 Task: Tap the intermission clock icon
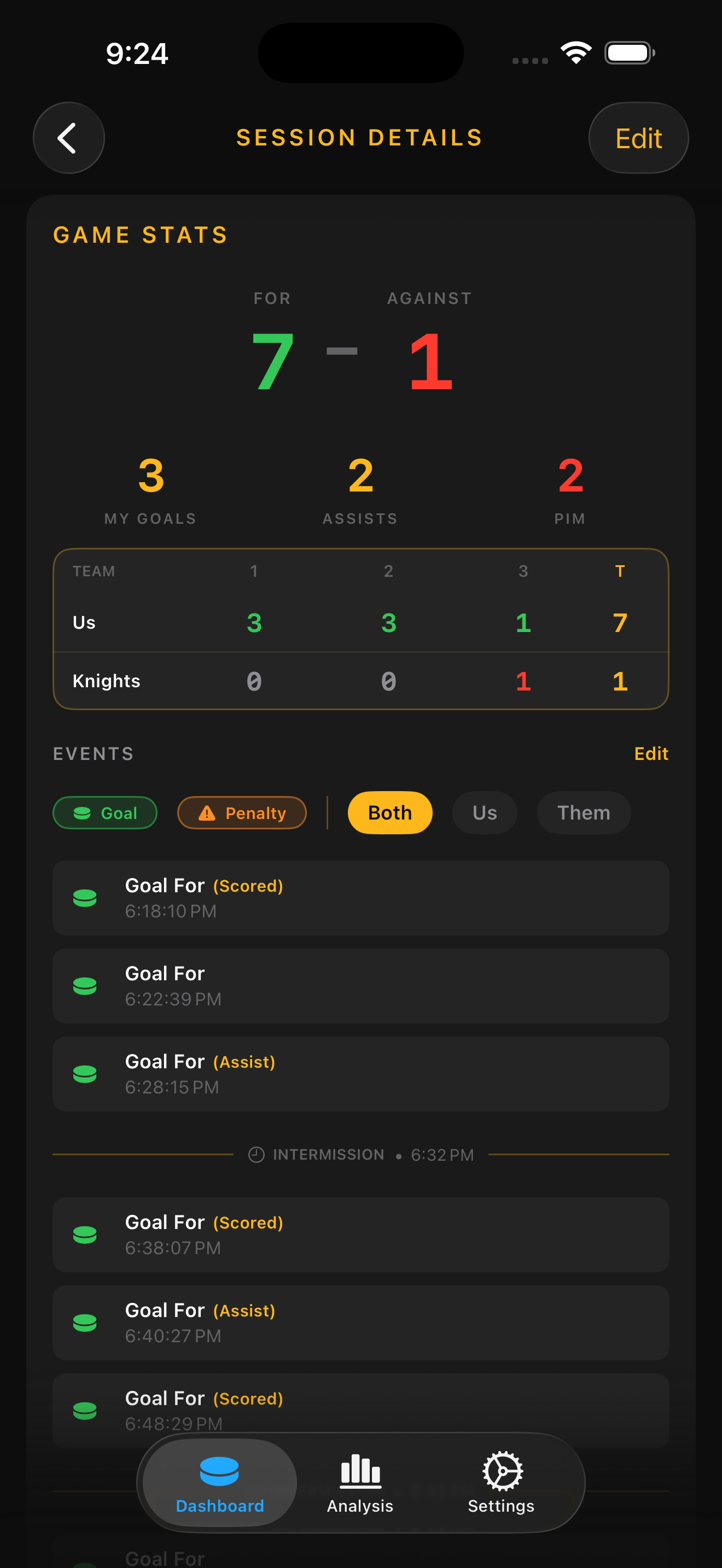(x=257, y=1155)
